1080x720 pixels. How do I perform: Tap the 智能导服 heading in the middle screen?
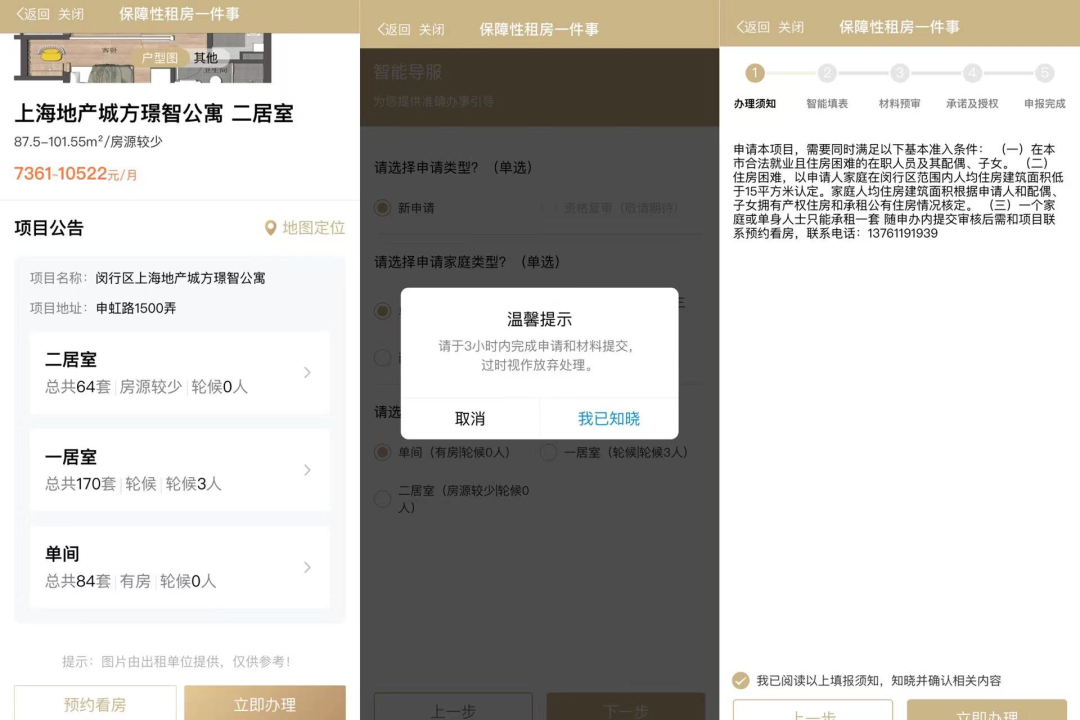pyautogui.click(x=407, y=72)
